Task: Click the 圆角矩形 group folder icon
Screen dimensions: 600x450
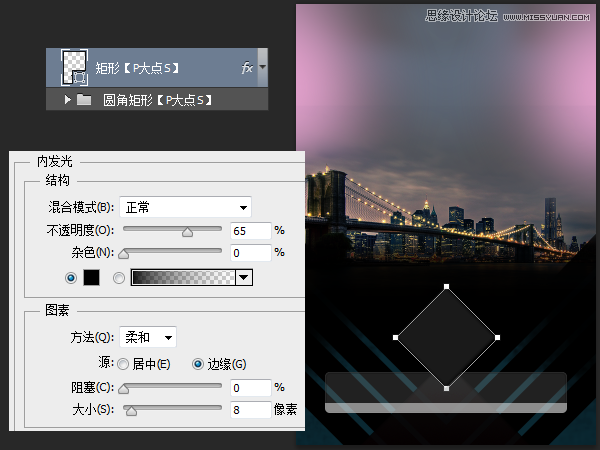Action: 84,100
